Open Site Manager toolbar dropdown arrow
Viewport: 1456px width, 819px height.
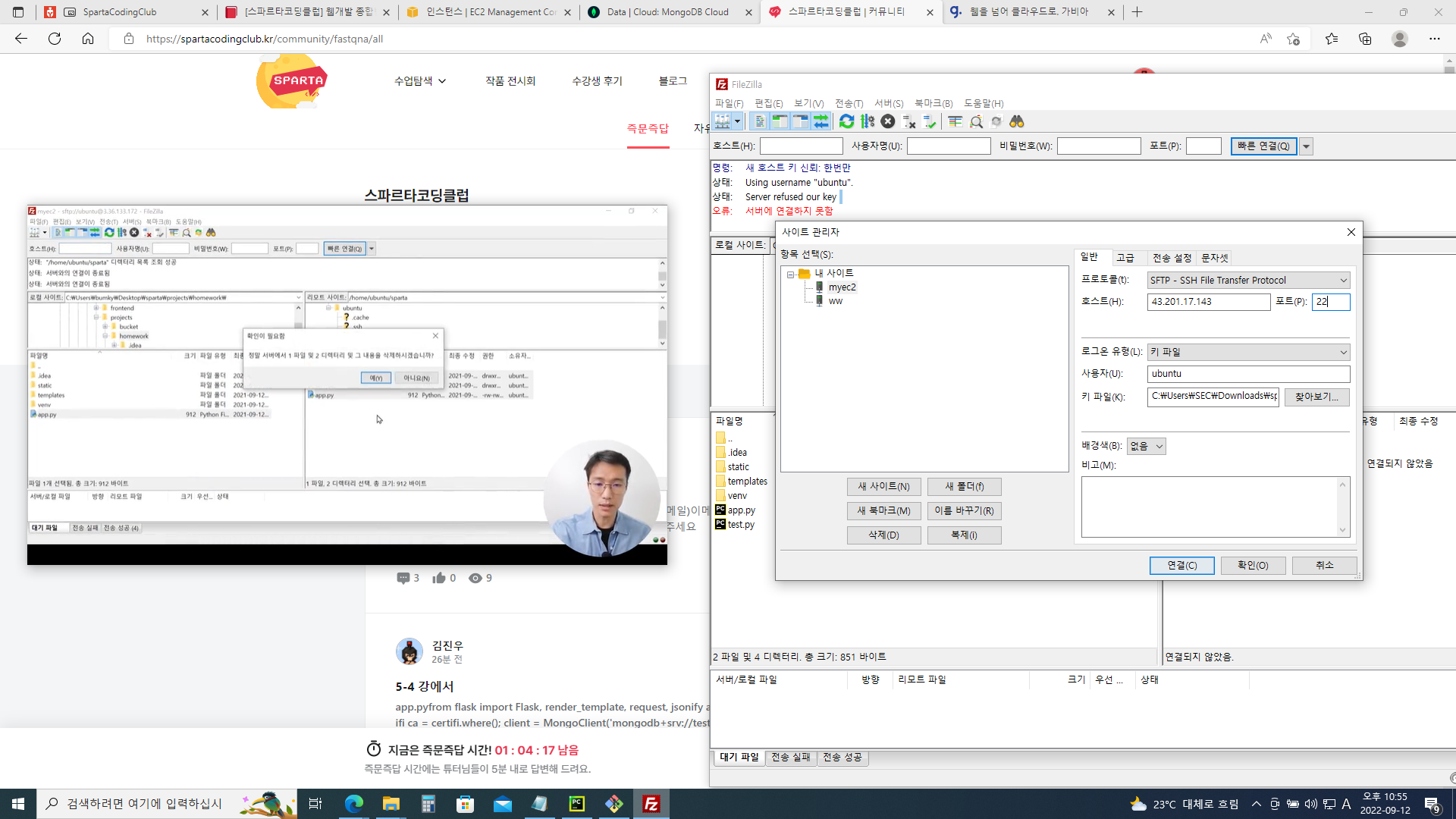pyautogui.click(x=737, y=121)
